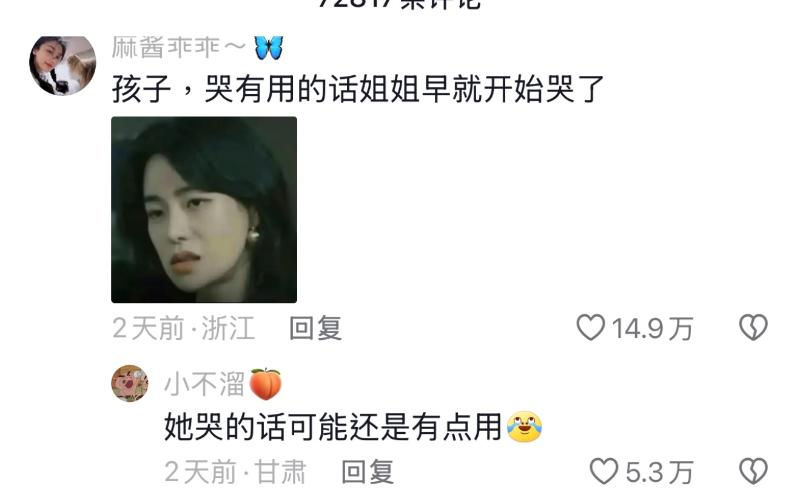Tap the blue butterfly emoji beside username
Image resolution: width=800 pixels, height=500 pixels.
(268, 48)
